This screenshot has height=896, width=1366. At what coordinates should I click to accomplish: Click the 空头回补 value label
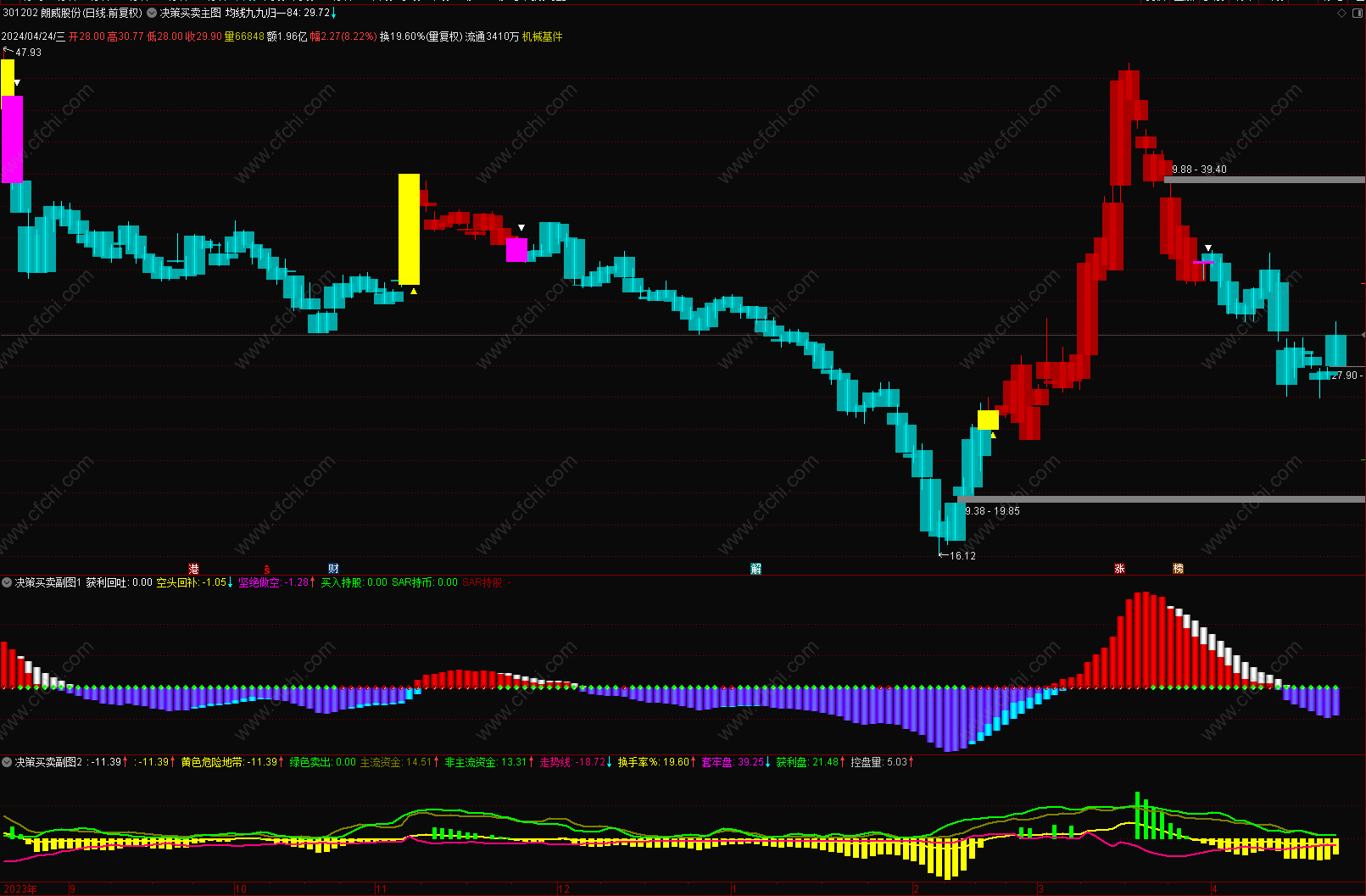[195, 582]
